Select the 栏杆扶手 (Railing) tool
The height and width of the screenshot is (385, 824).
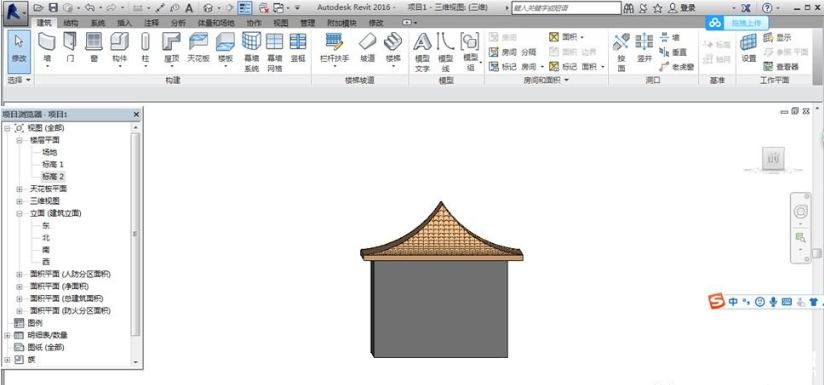pos(334,49)
